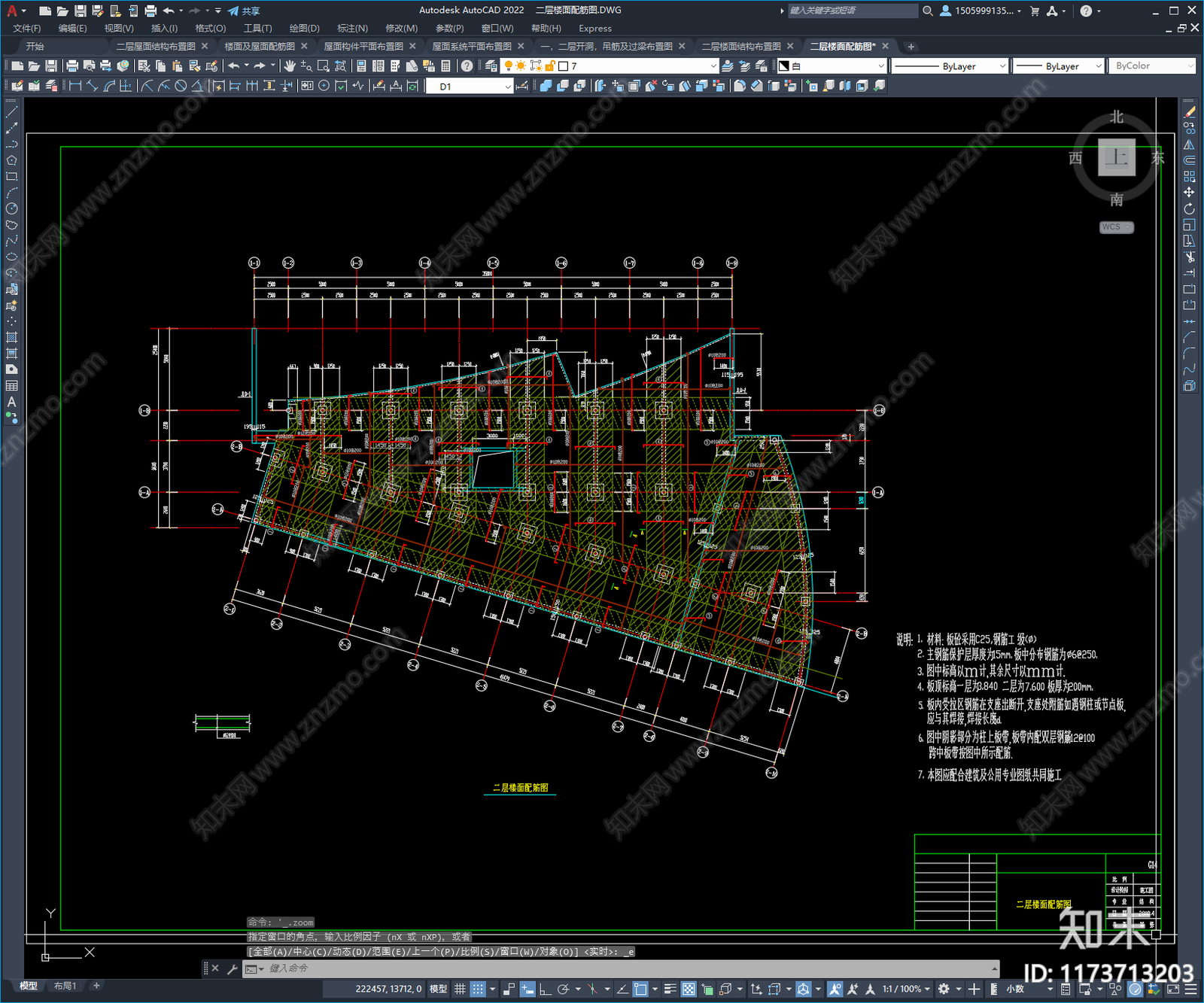Switch to the 楼面及屋面配筋图 drawing tab
1204x1003 pixels.
click(x=260, y=47)
